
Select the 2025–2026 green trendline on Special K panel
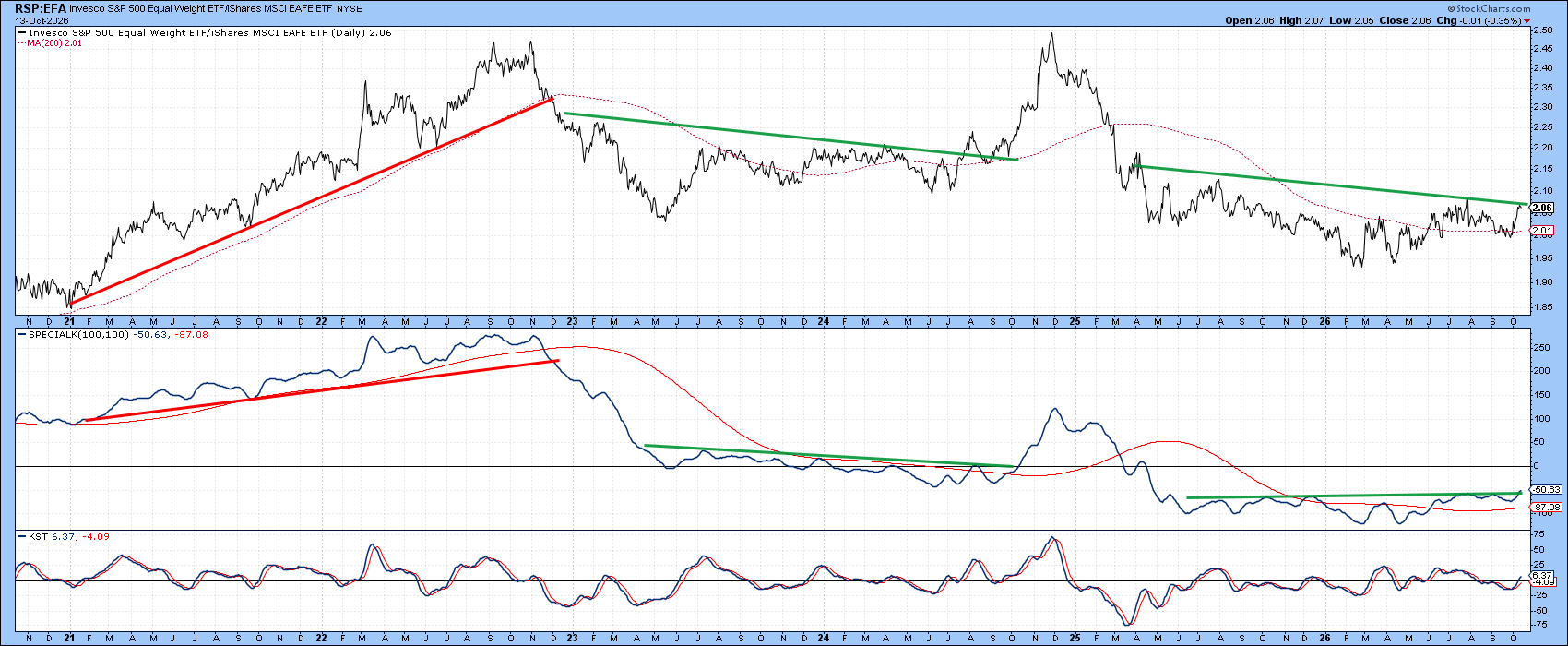coord(1353,496)
